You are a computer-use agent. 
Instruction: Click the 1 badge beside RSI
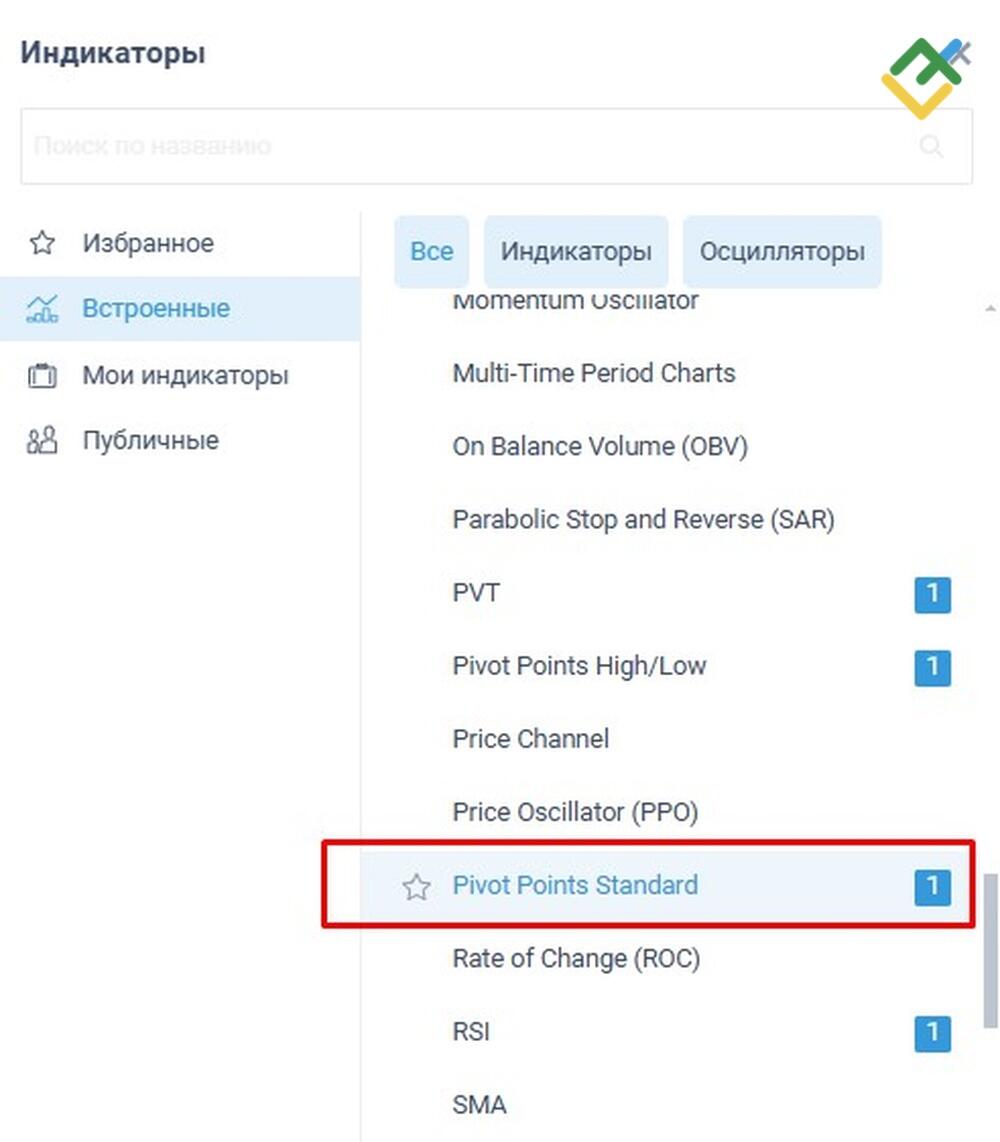point(932,1033)
